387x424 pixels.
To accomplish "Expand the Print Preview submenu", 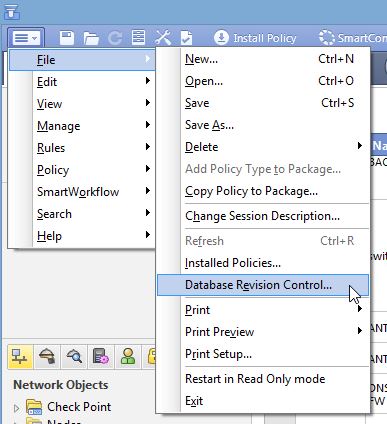I will coord(263,332).
